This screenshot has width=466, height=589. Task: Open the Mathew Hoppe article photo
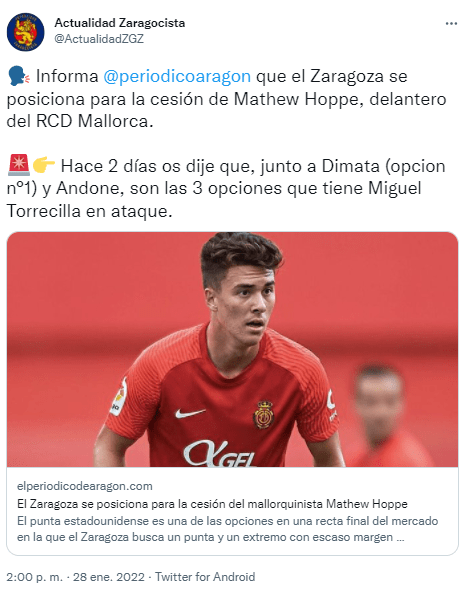tap(232, 349)
